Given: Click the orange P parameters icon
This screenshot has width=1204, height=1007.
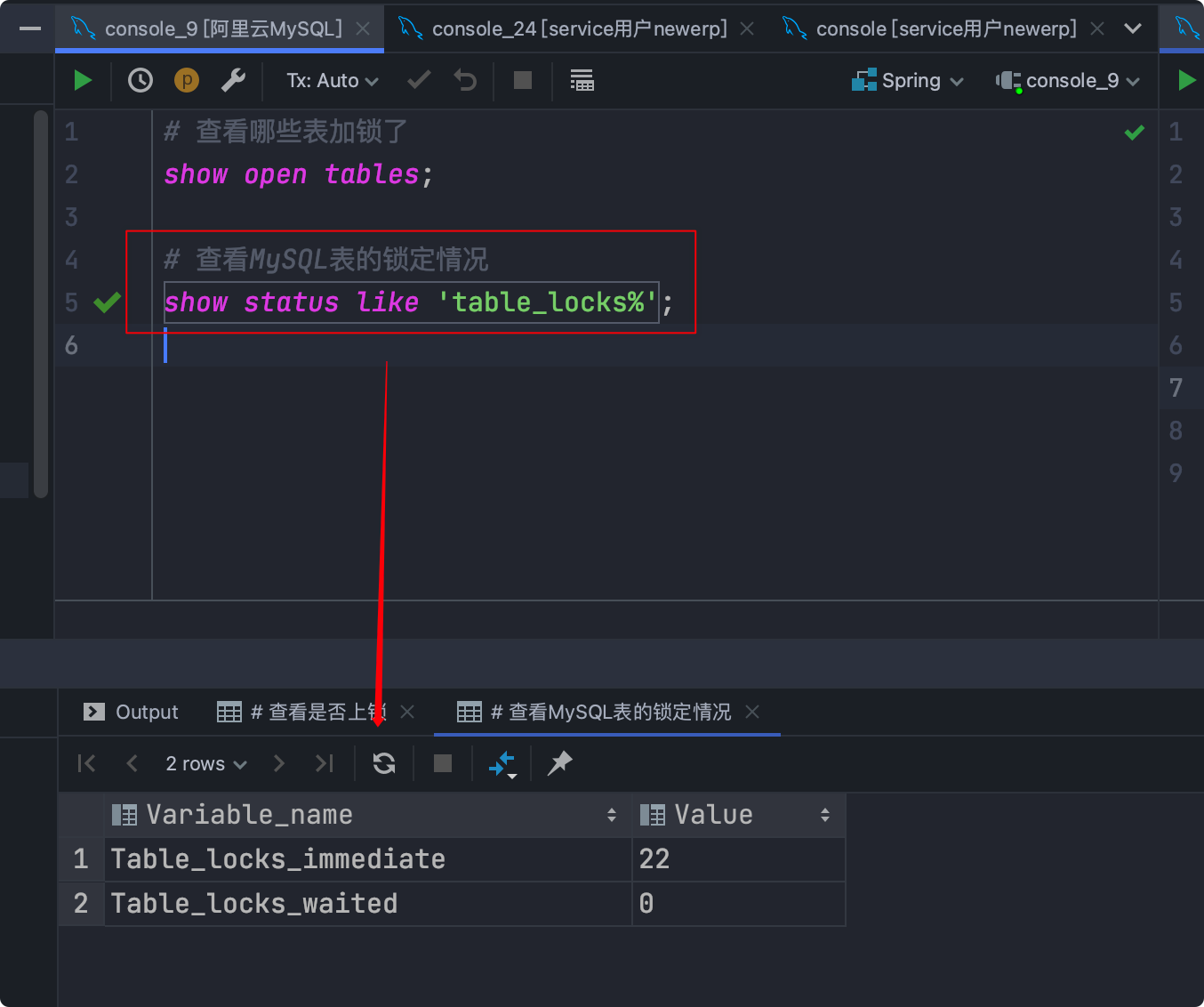Looking at the screenshot, I should tap(187, 81).
